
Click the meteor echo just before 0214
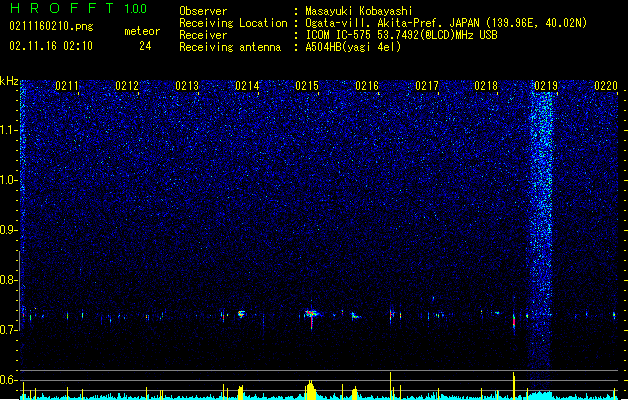[x=241, y=314]
